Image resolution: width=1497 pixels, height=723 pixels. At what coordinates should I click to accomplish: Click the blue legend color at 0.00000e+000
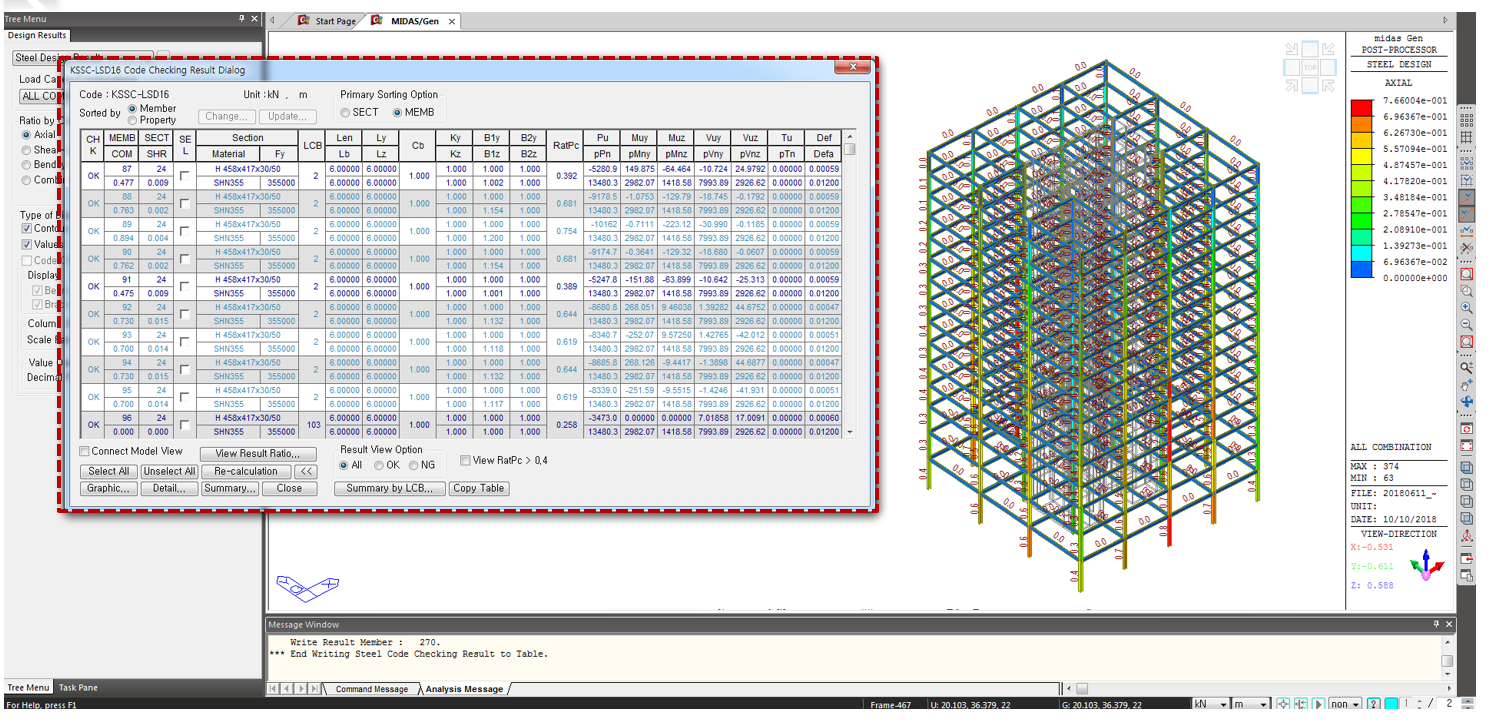pos(1361,269)
